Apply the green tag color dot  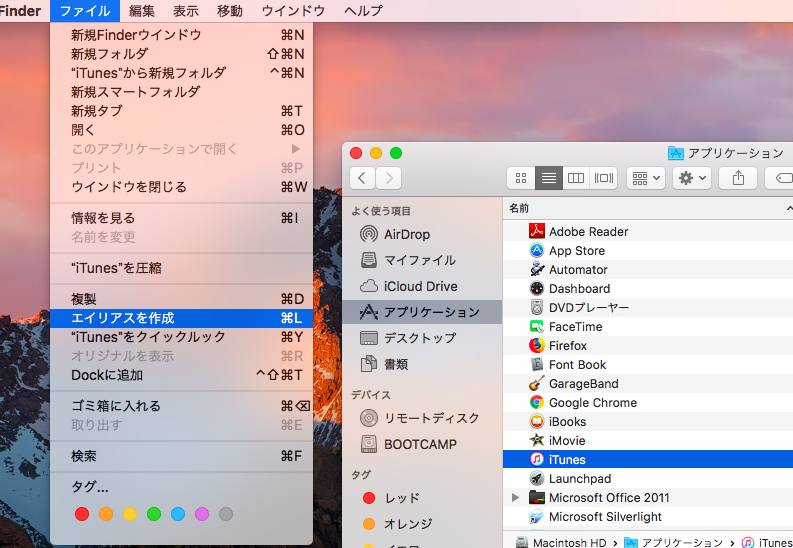coord(154,514)
